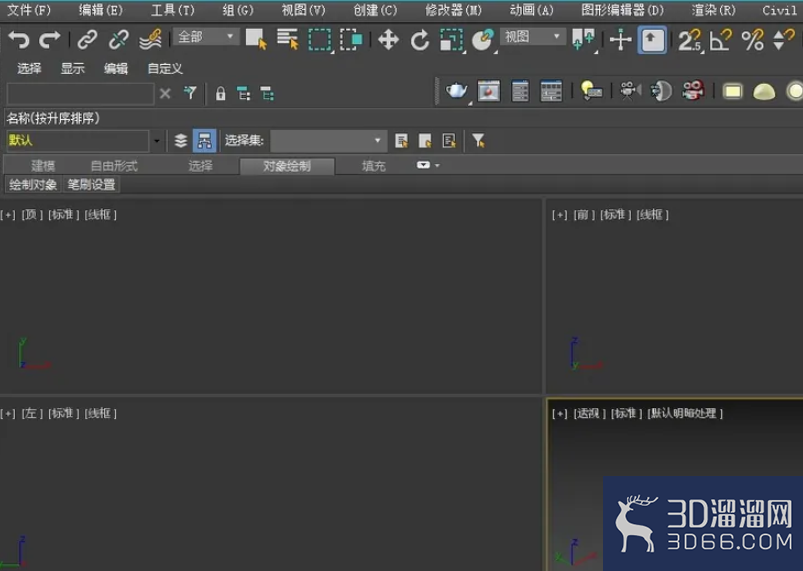
Task: Click the Rectangular Selection Region icon
Action: (x=320, y=39)
